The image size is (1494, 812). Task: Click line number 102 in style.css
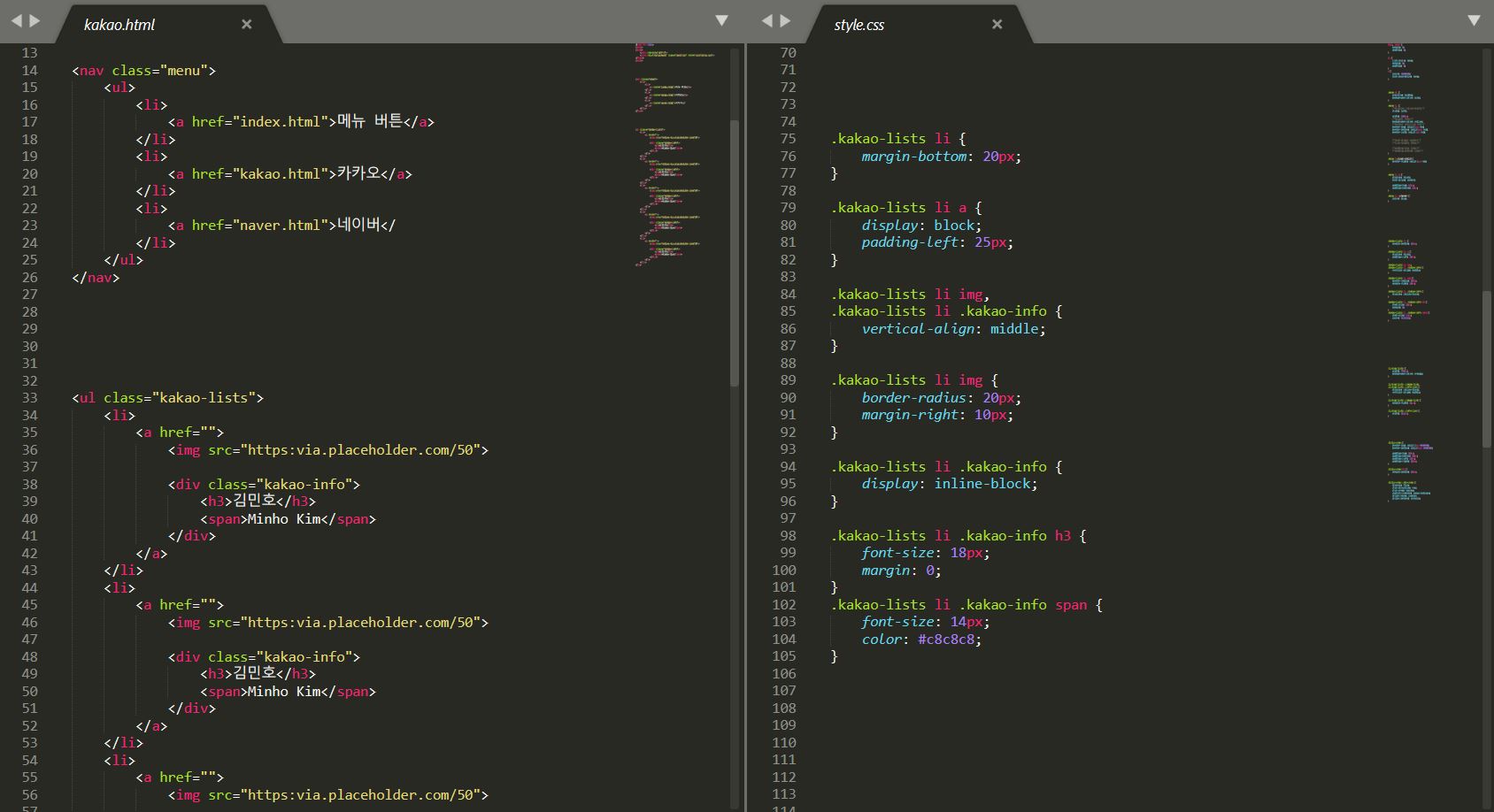pyautogui.click(x=784, y=605)
